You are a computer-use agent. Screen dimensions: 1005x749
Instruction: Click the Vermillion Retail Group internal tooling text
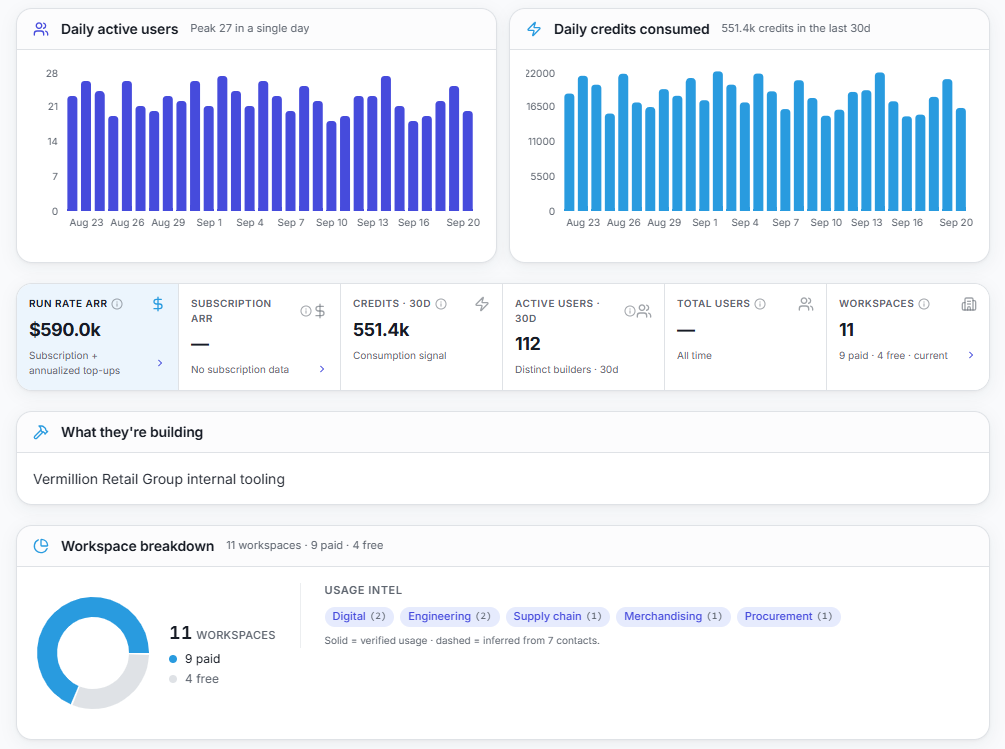[159, 479]
